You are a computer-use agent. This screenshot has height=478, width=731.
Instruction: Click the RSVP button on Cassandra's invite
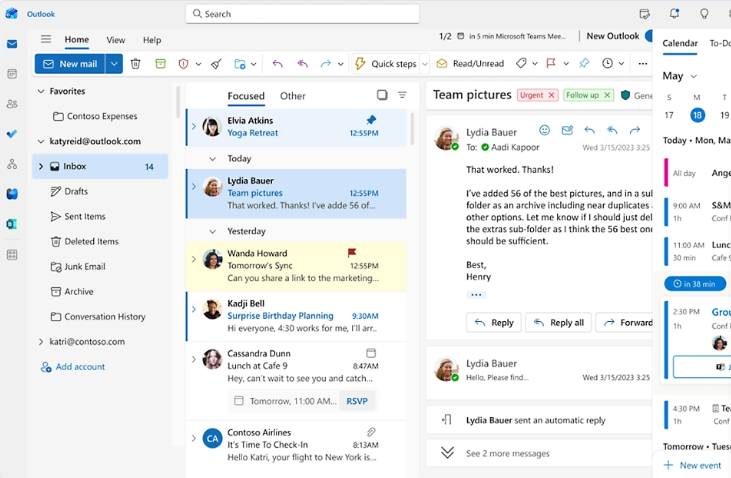(357, 401)
